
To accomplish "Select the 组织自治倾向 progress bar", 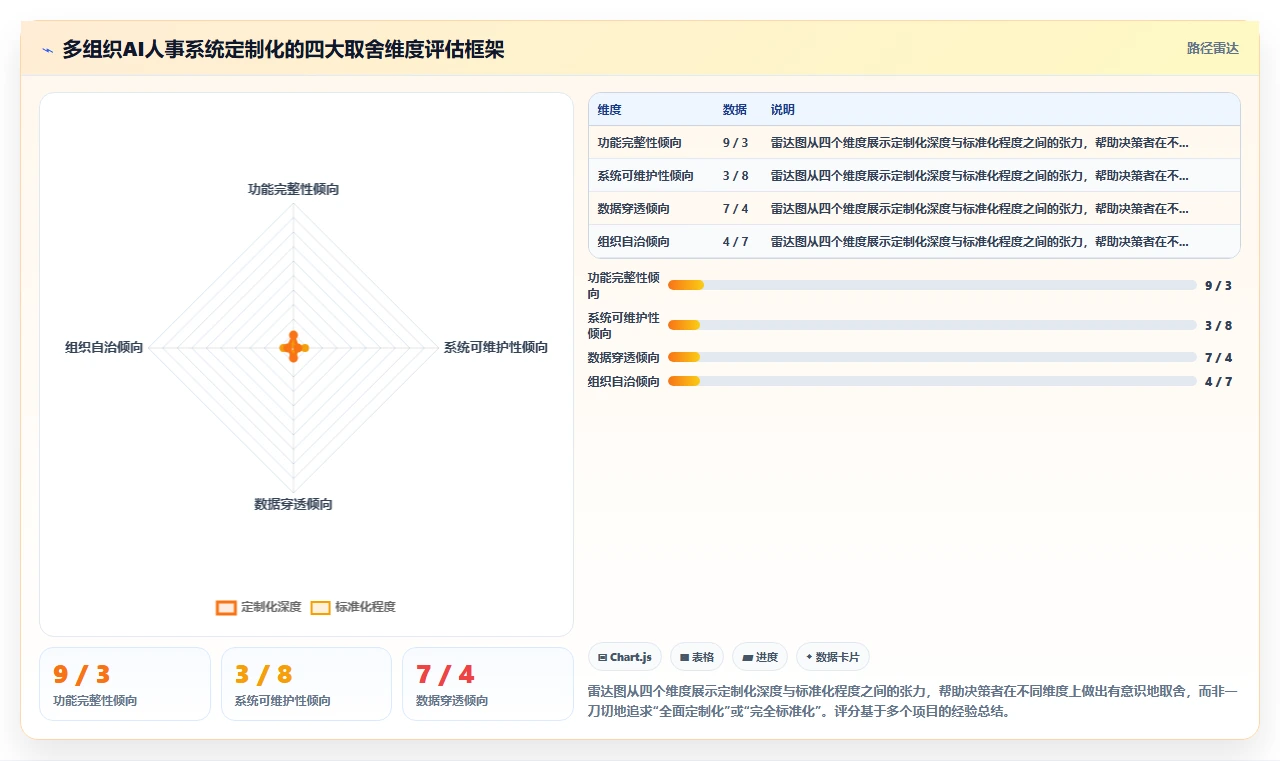I will [932, 381].
